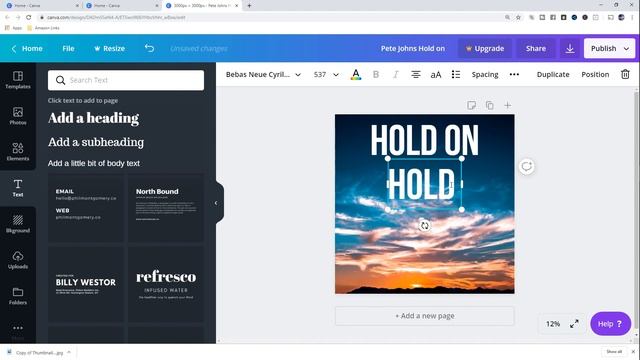Enter fullscreen presentation mode
Image resolution: width=640 pixels, height=360 pixels.
click(x=574, y=324)
